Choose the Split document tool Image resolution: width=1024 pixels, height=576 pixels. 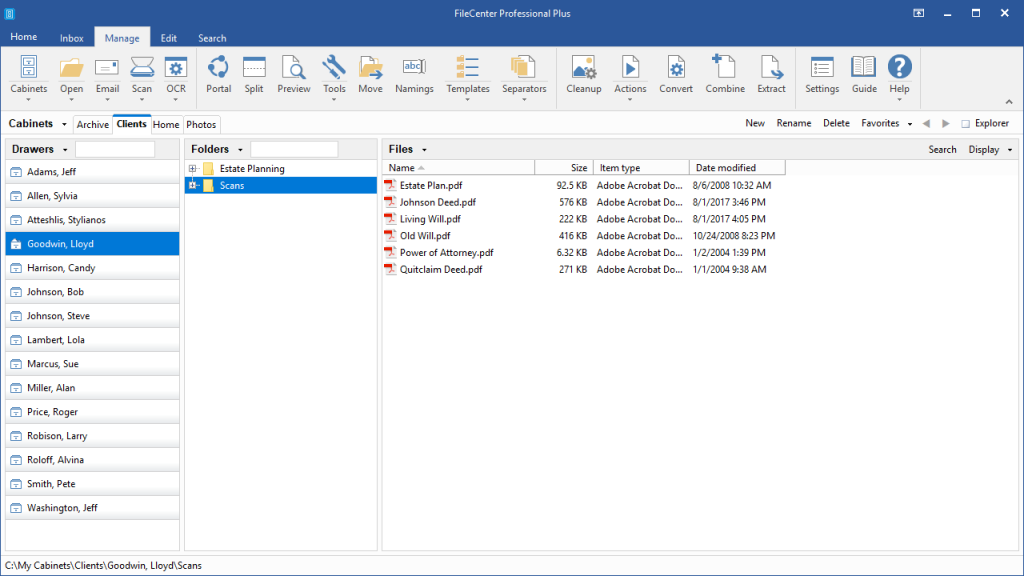(x=254, y=75)
